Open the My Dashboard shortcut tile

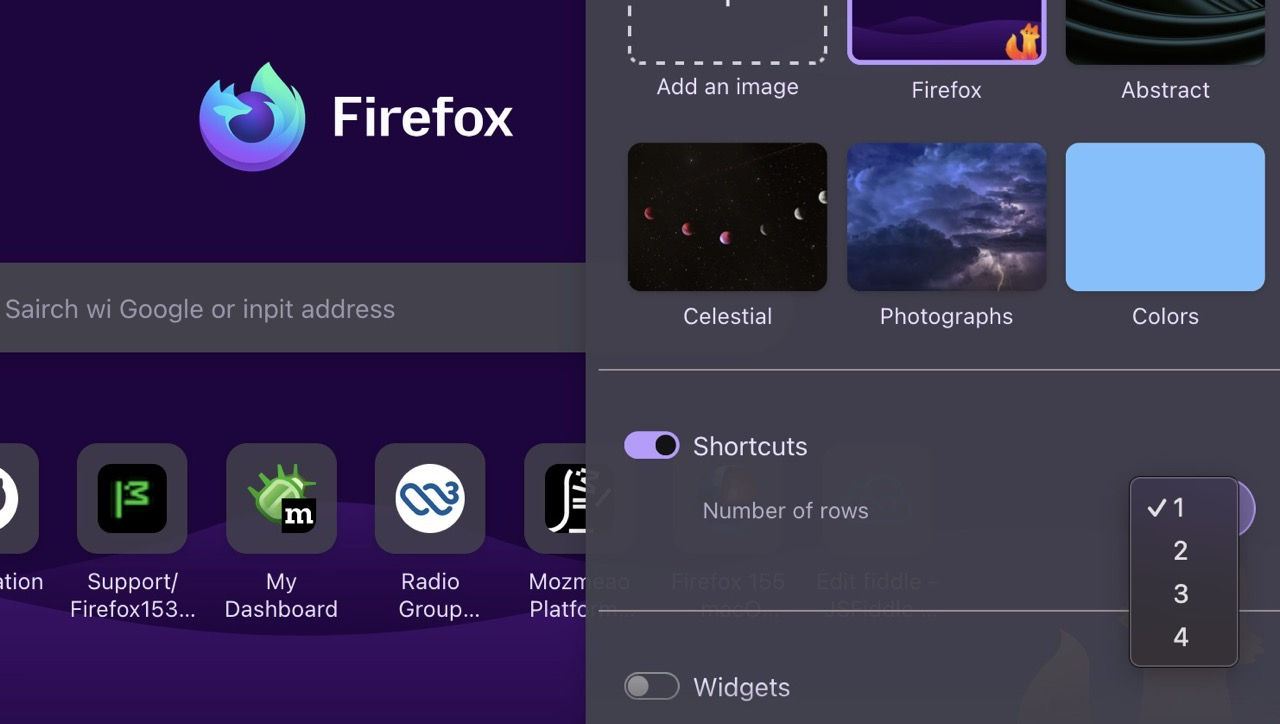[x=281, y=498]
